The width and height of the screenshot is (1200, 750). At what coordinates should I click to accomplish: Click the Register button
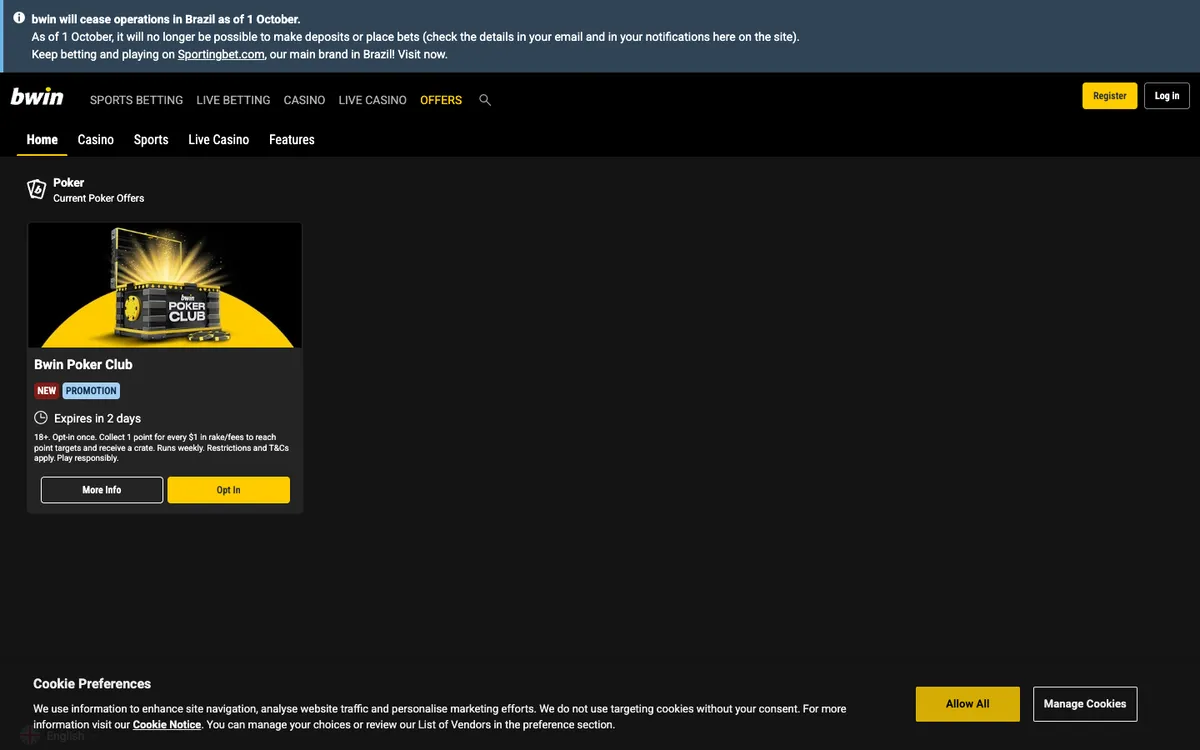coord(1110,96)
